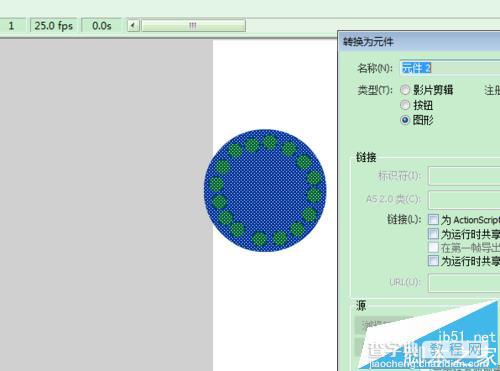
Task: Click the 25.0 fps frame rate display
Action: pyautogui.click(x=54, y=25)
